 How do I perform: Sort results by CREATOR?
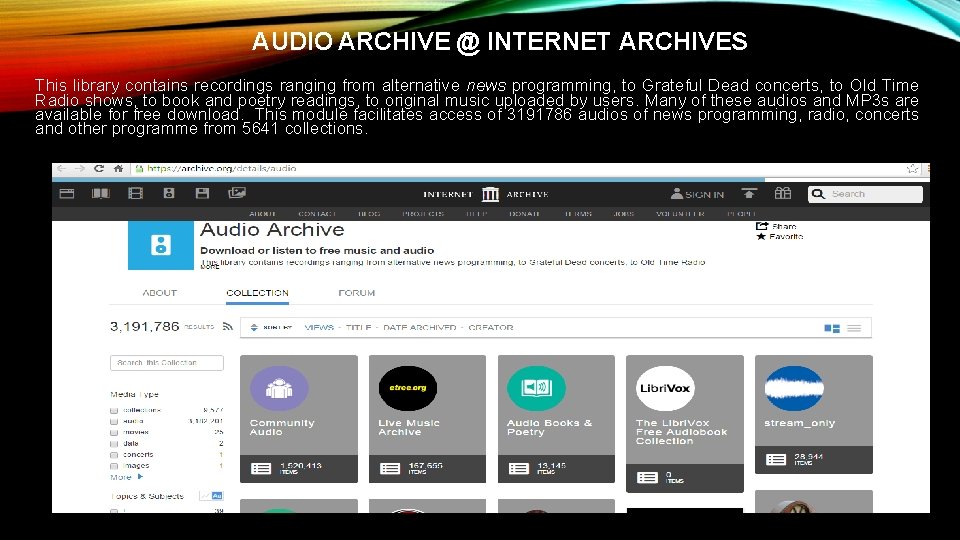(x=490, y=328)
